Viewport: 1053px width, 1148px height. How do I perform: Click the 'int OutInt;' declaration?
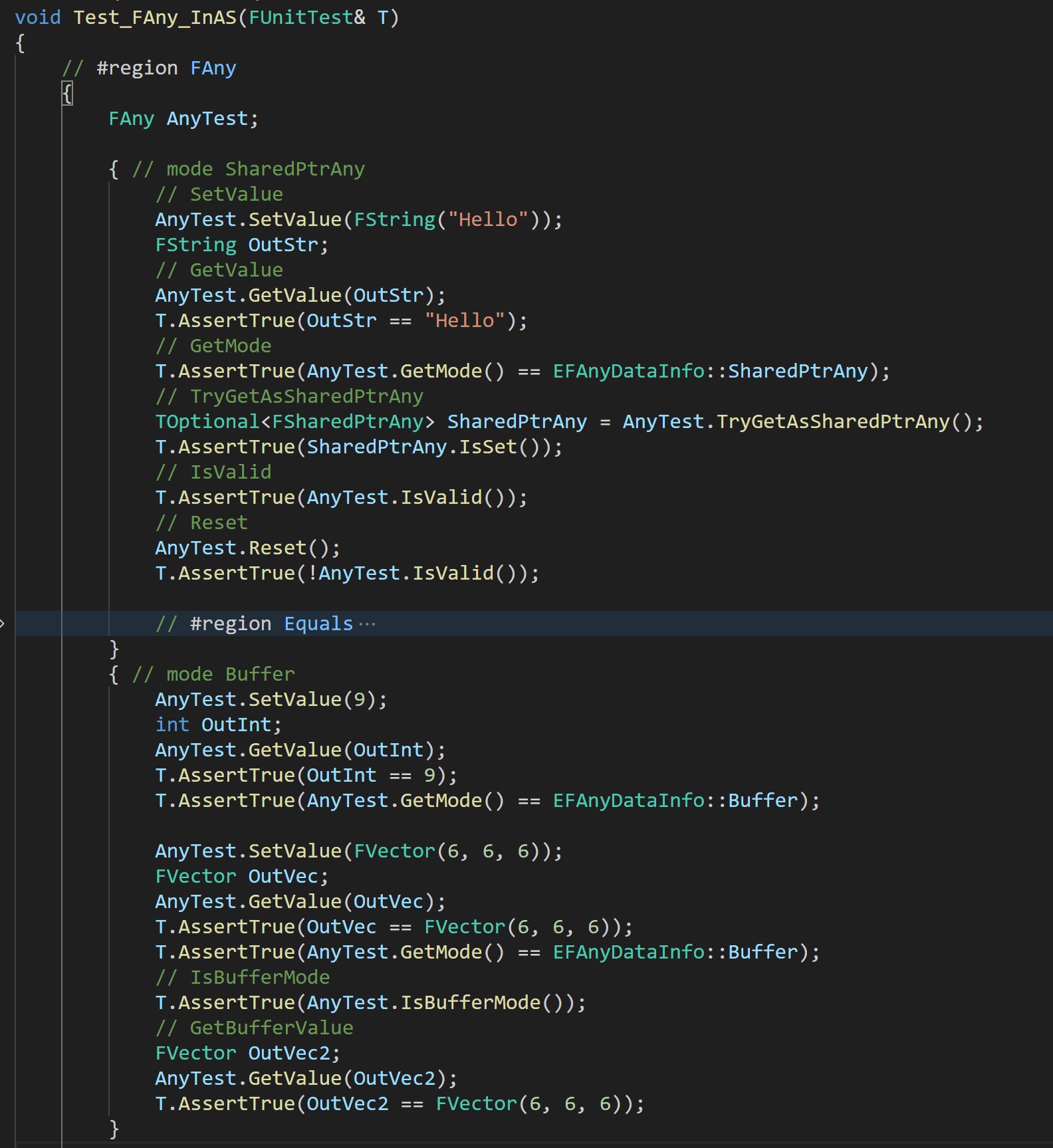(x=219, y=725)
